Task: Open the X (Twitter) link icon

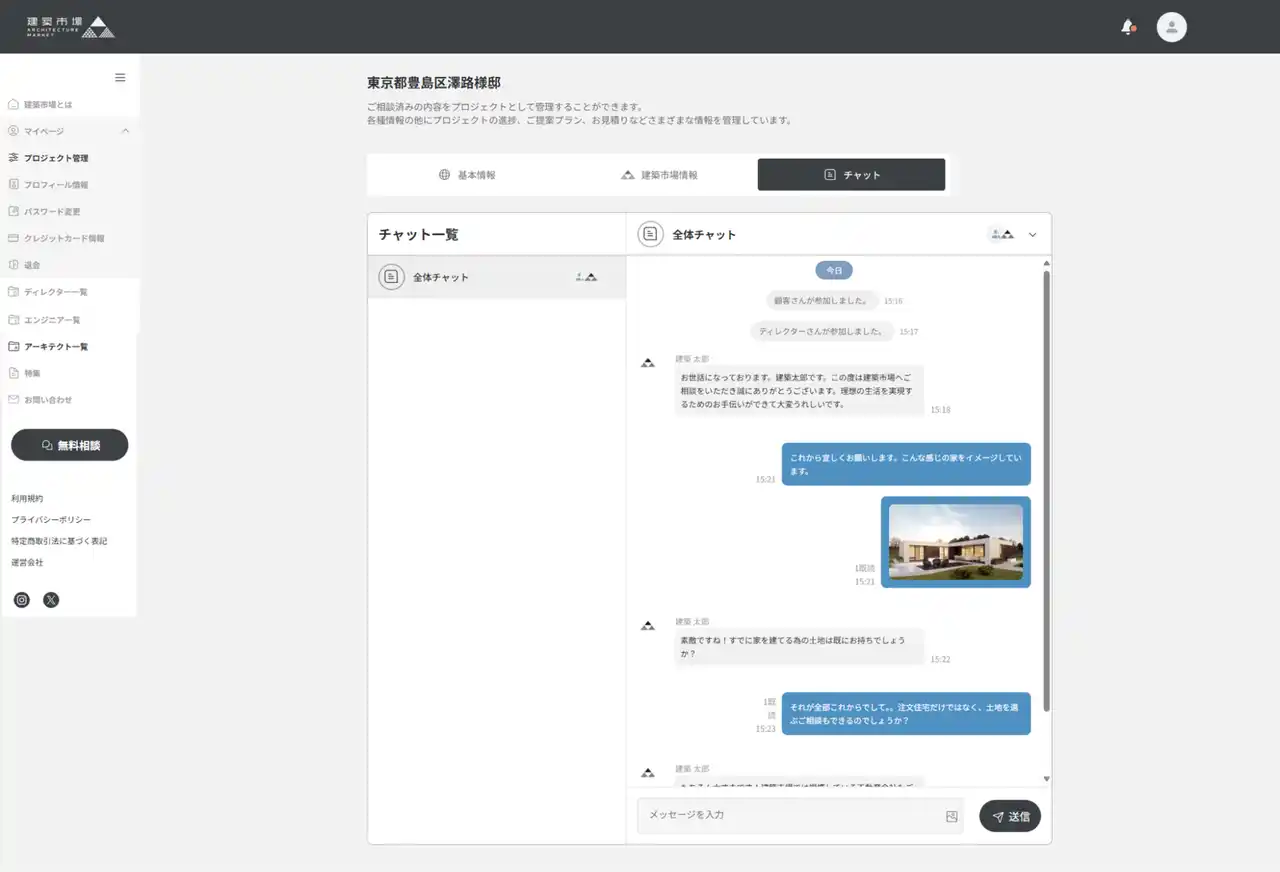Action: coord(51,600)
